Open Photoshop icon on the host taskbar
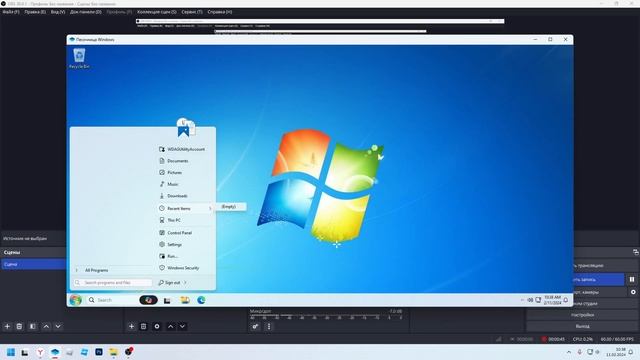This screenshot has width=640, height=360. pos(99,352)
